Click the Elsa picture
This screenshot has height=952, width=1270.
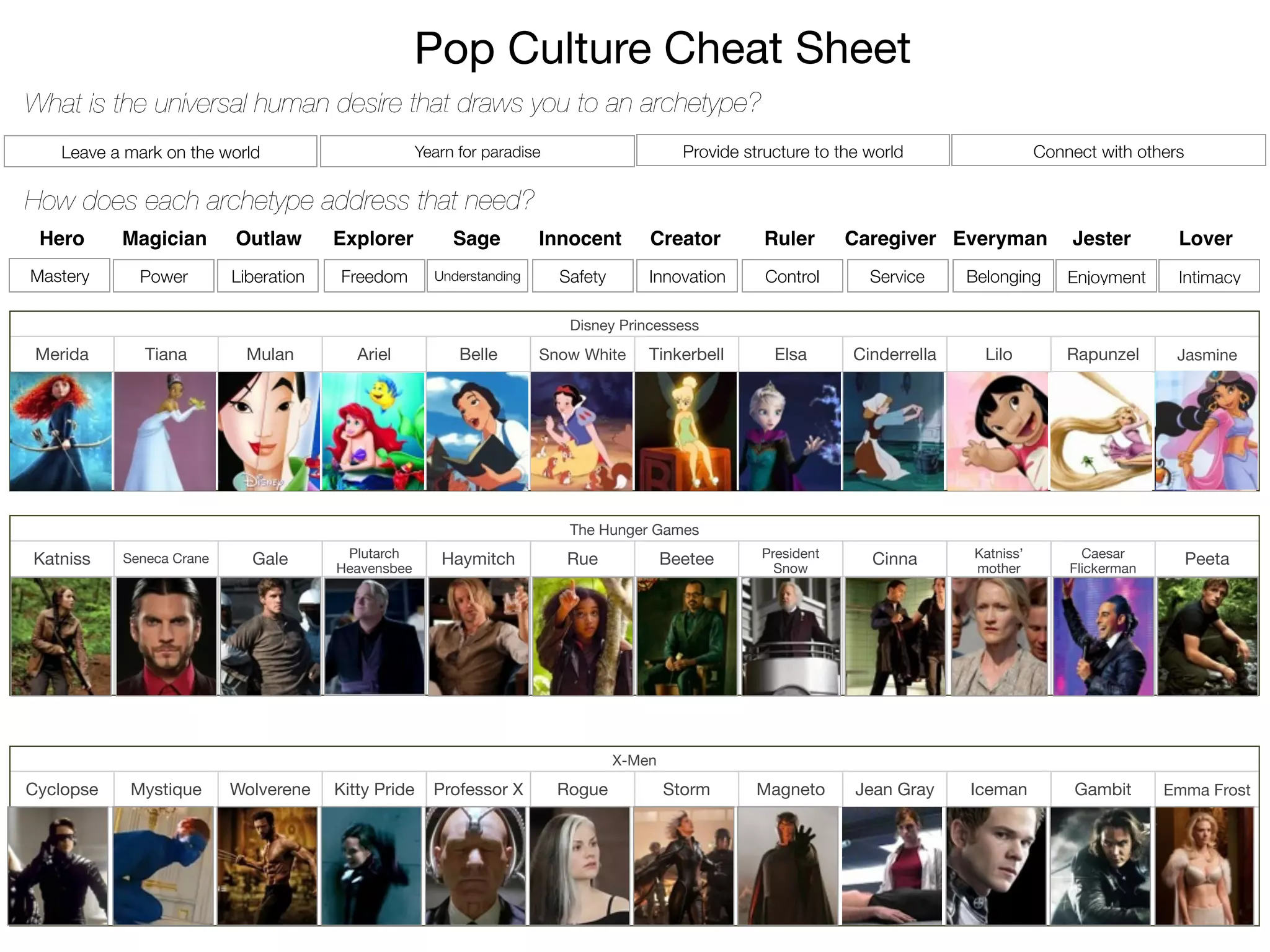(790, 431)
